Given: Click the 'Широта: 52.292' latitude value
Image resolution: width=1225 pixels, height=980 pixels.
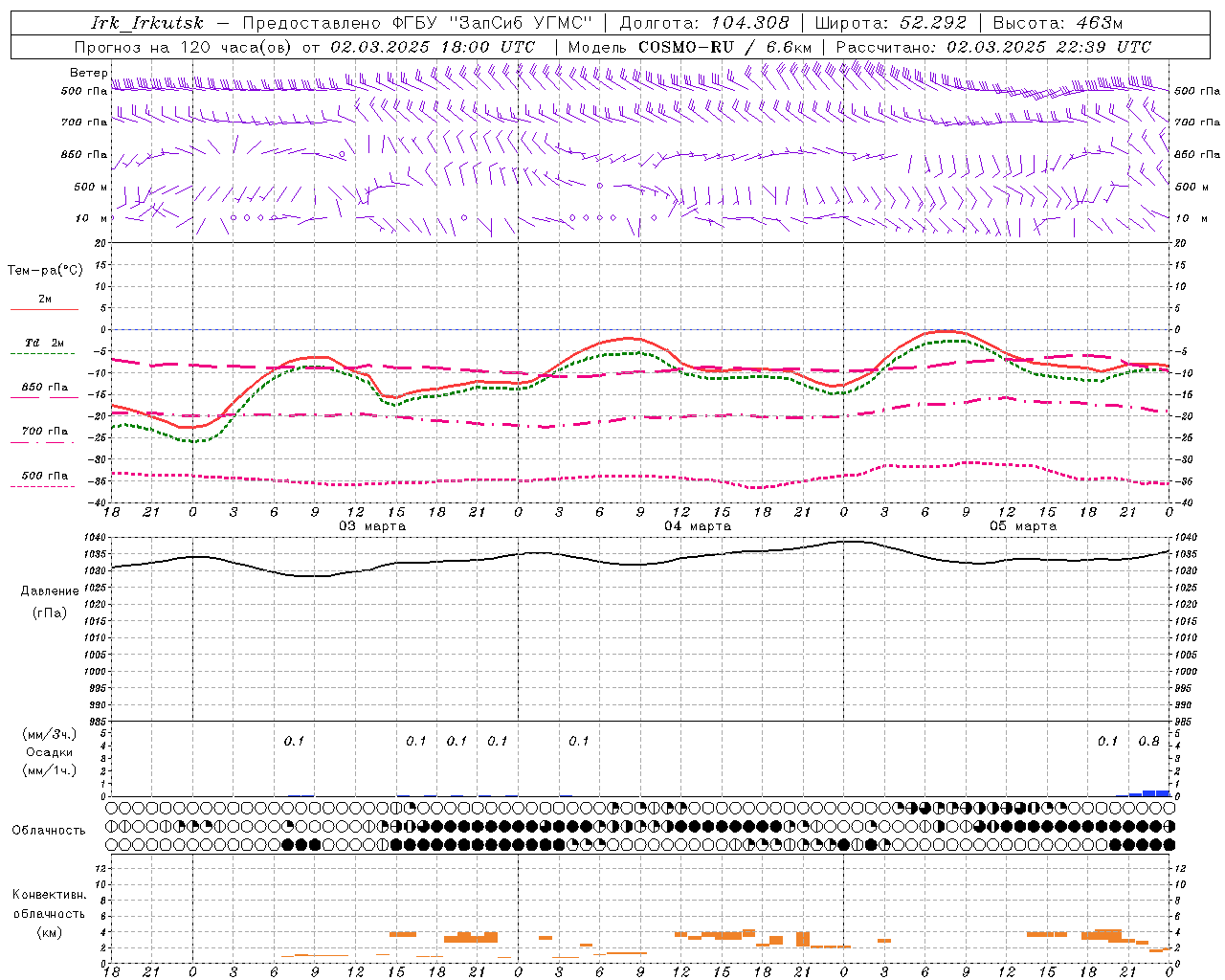Looking at the screenshot, I should coord(891,23).
